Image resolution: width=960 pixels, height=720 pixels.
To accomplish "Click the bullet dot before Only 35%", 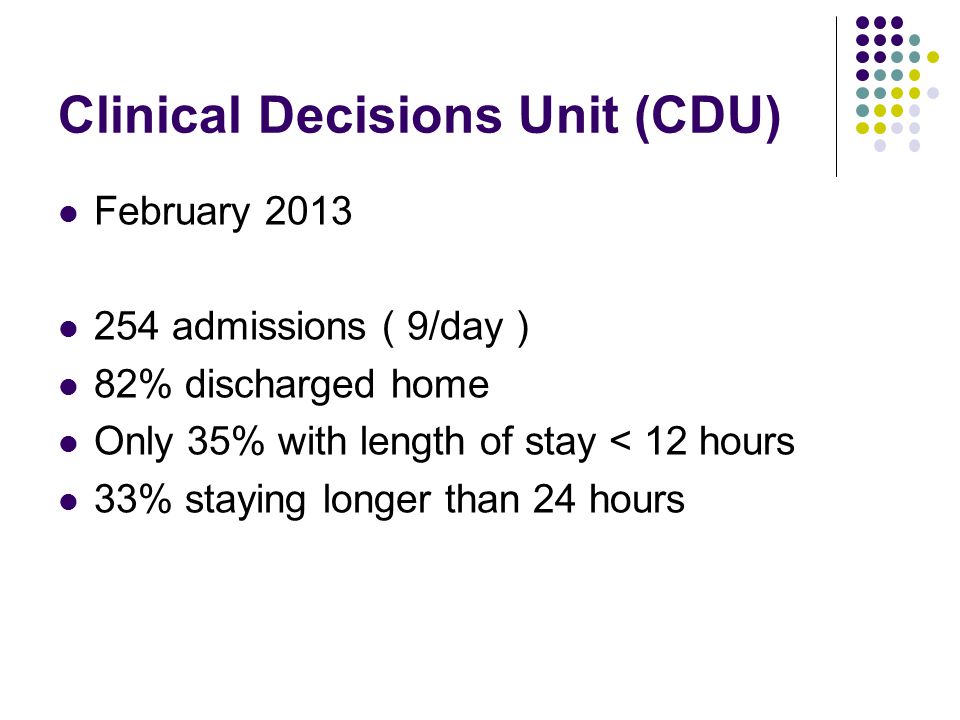I will click(69, 444).
